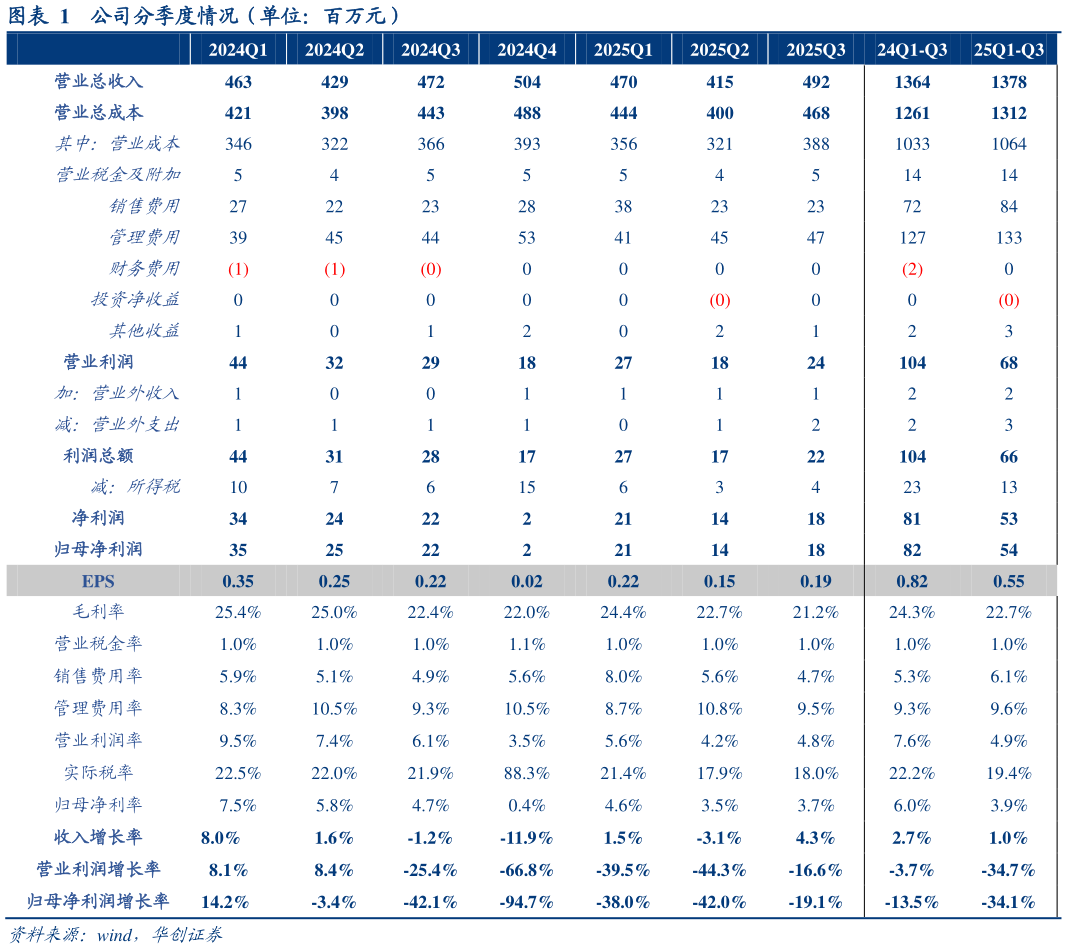Select the 营业利润 row label
This screenshot has height=949, width=1067.
pos(99,362)
